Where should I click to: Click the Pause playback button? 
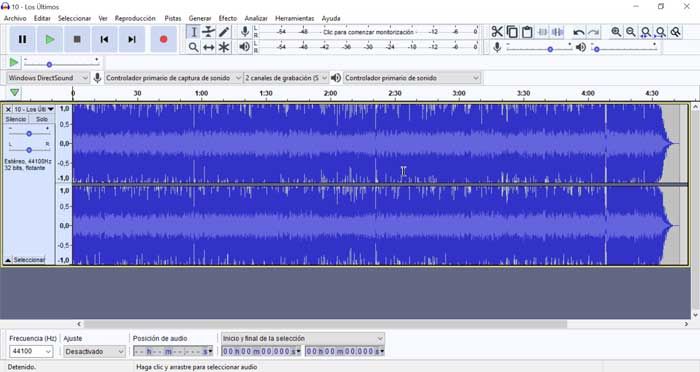[22, 39]
